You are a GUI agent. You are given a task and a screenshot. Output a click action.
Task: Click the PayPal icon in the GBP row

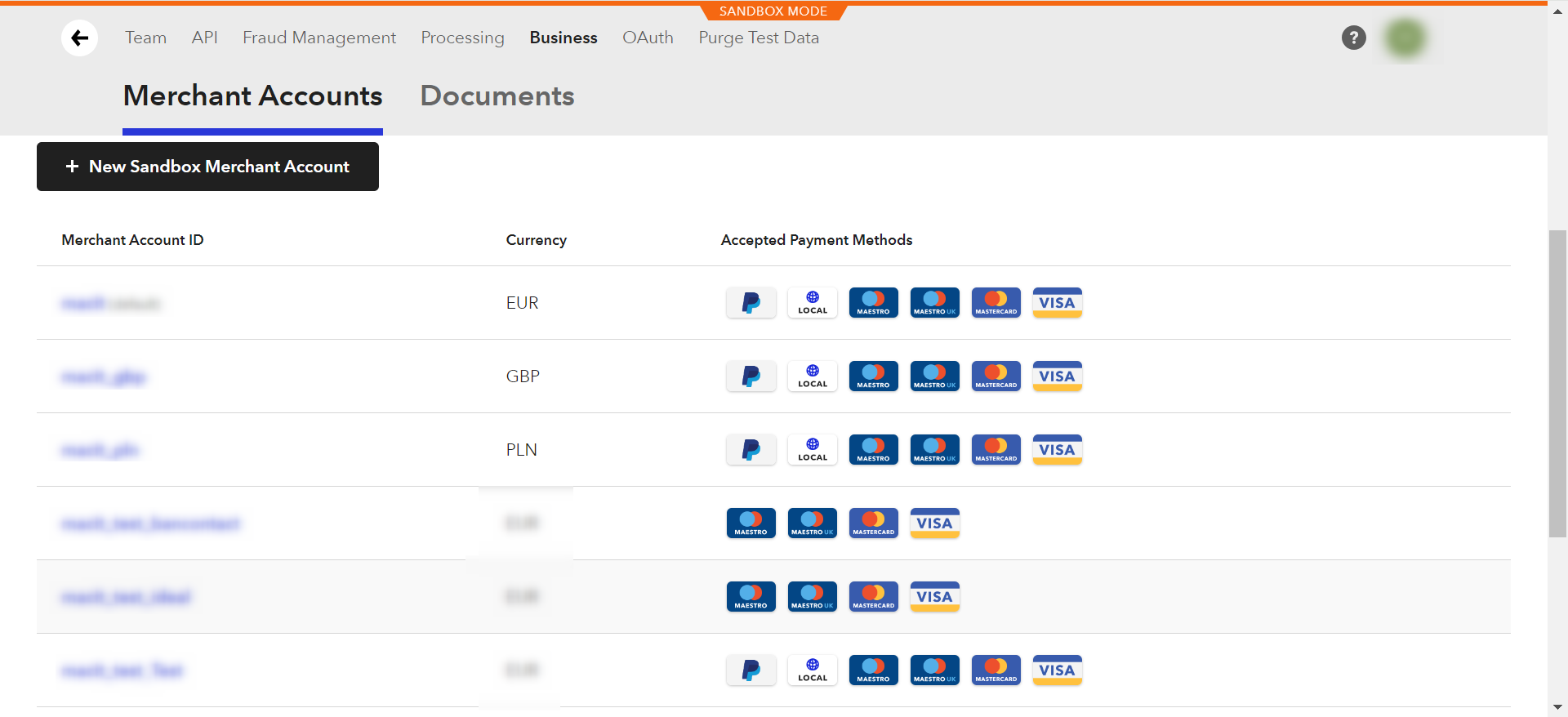click(751, 376)
